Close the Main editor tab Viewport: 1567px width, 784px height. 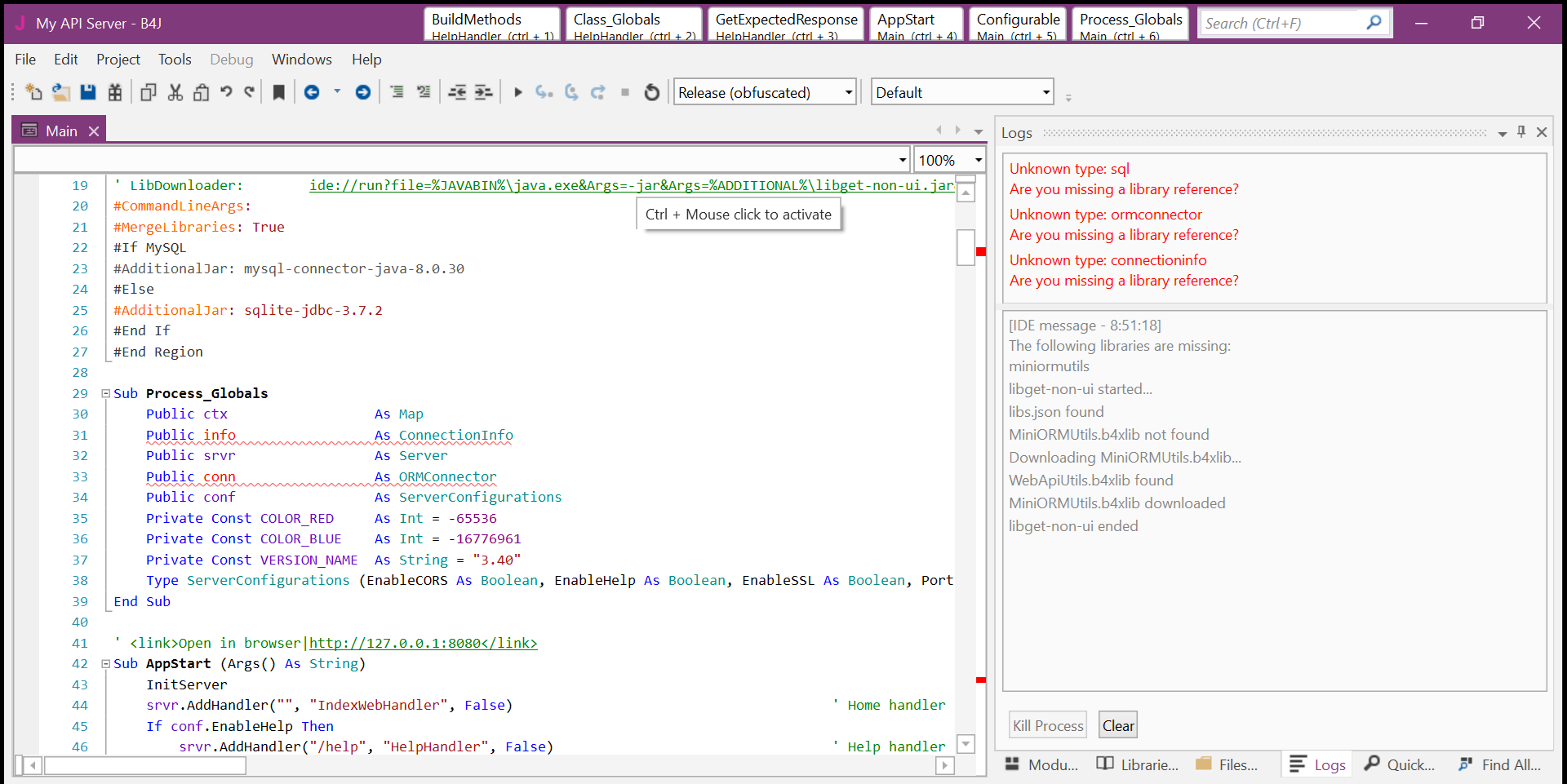point(94,131)
